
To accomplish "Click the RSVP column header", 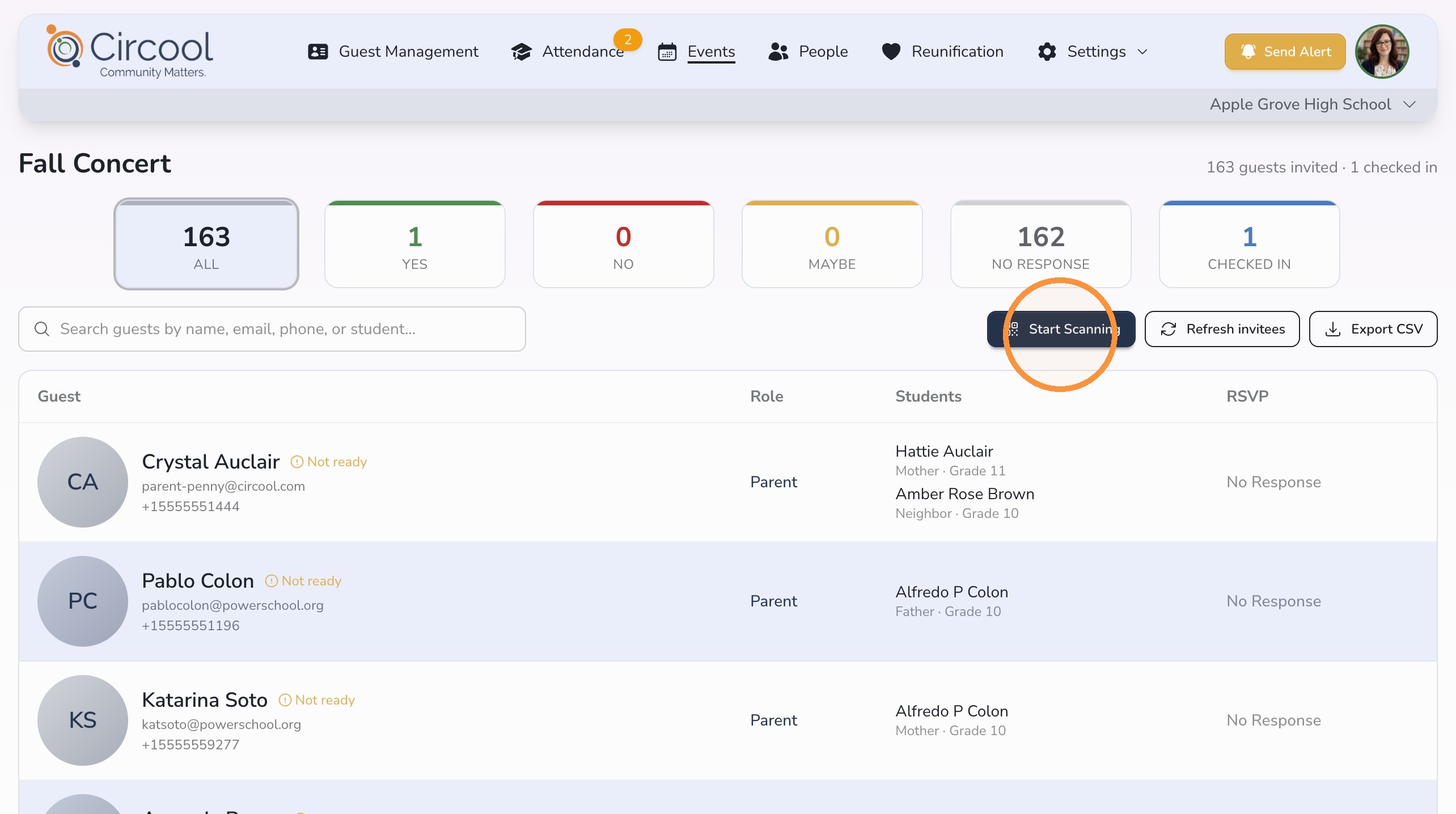I will (1247, 397).
